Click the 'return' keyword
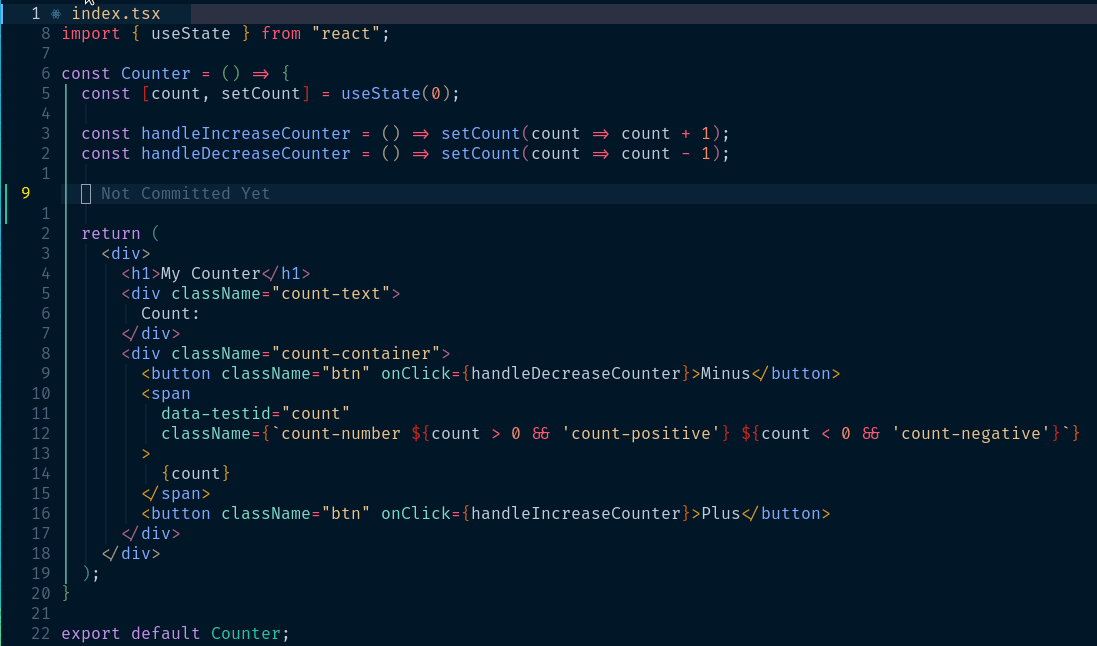The image size is (1097, 646). (111, 234)
